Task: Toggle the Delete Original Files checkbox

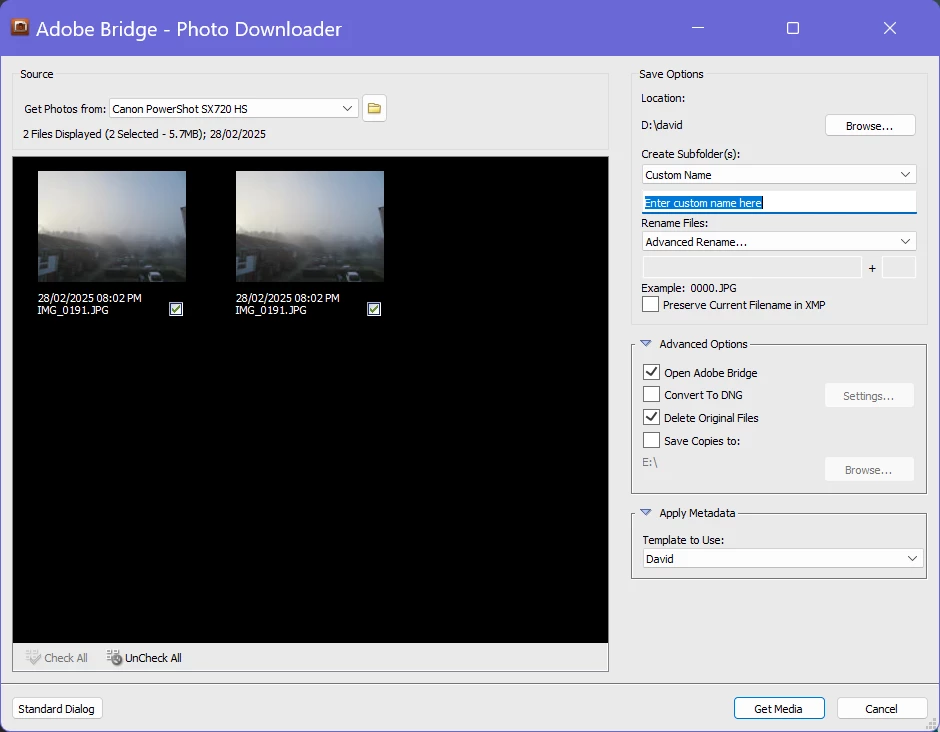Action: (651, 417)
